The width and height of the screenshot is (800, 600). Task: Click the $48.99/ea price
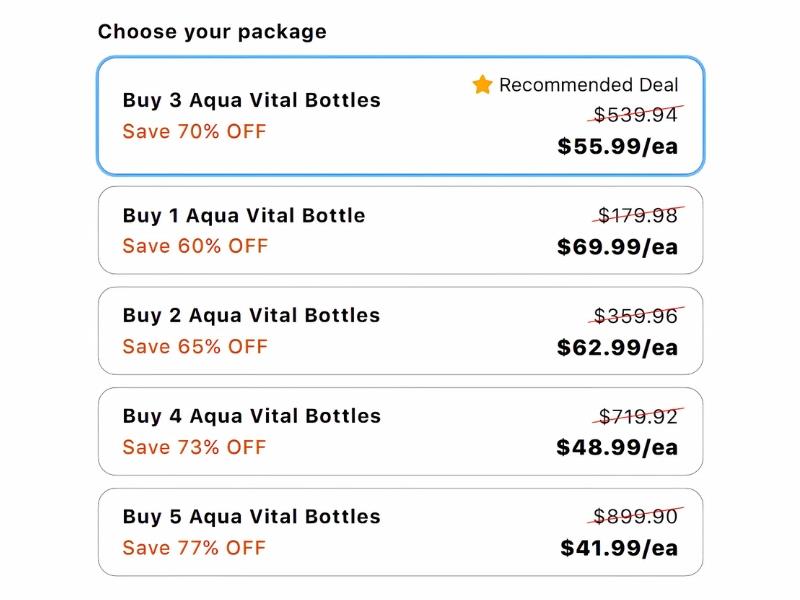[x=617, y=448]
